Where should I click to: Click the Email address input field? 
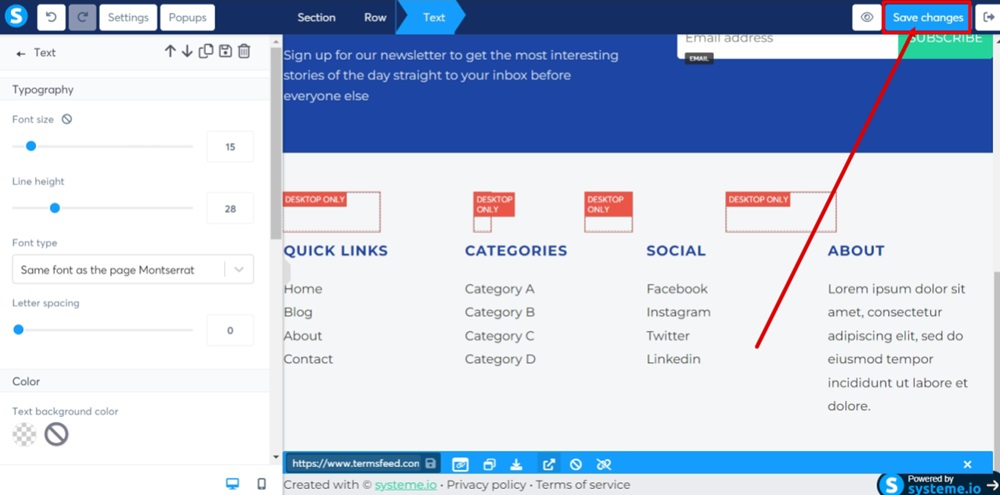point(787,45)
